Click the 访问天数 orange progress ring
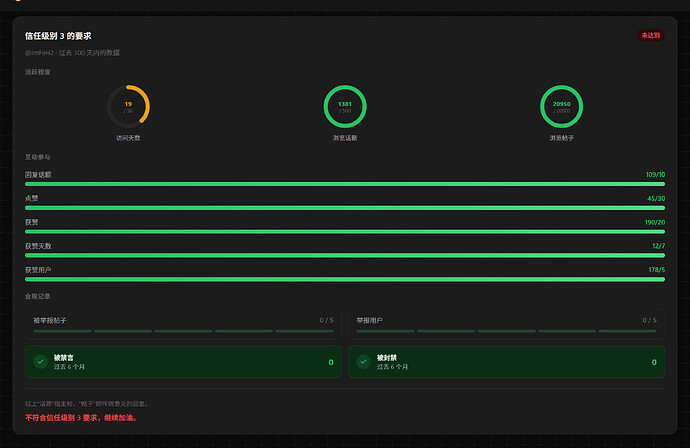Viewport: 690px width, 448px height. [128, 106]
